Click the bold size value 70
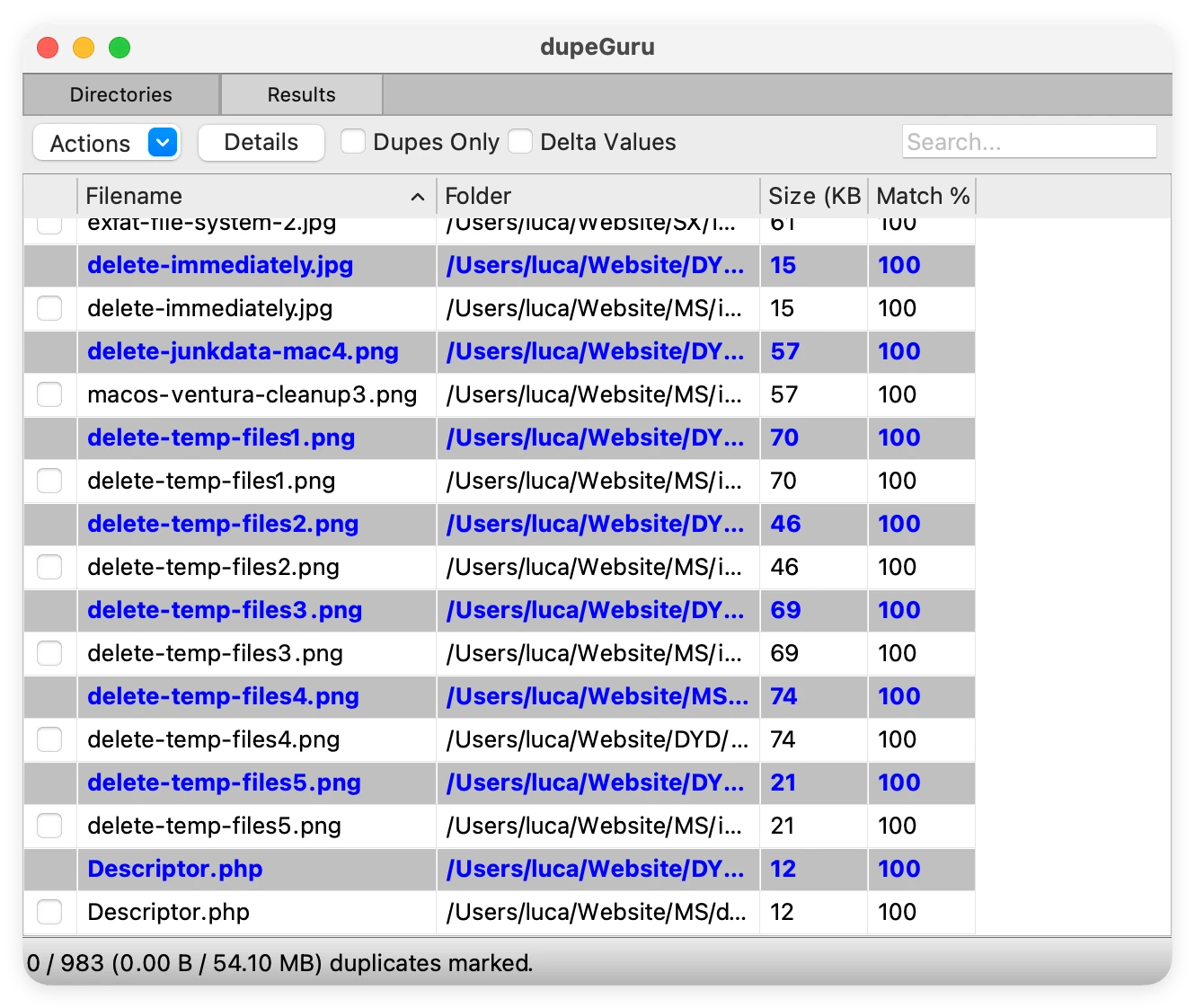 coord(784,438)
